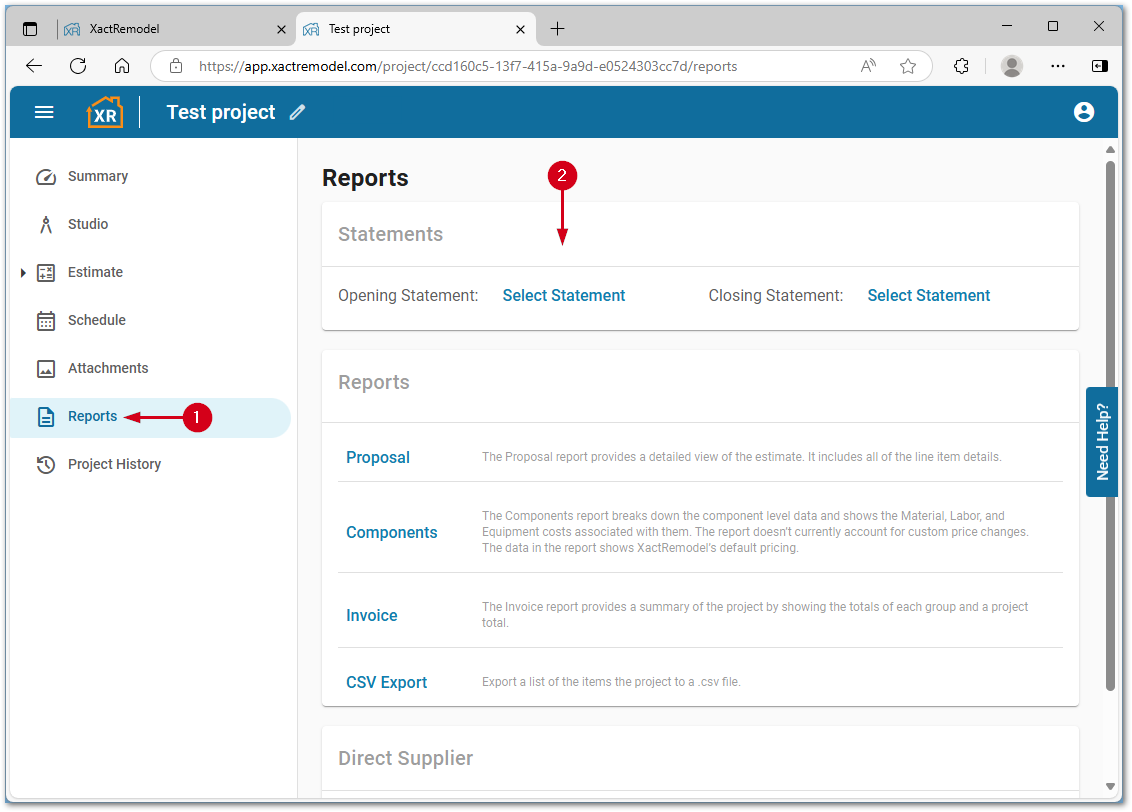Switch to the XactRemodel browser tab
The height and width of the screenshot is (812, 1132).
[173, 29]
